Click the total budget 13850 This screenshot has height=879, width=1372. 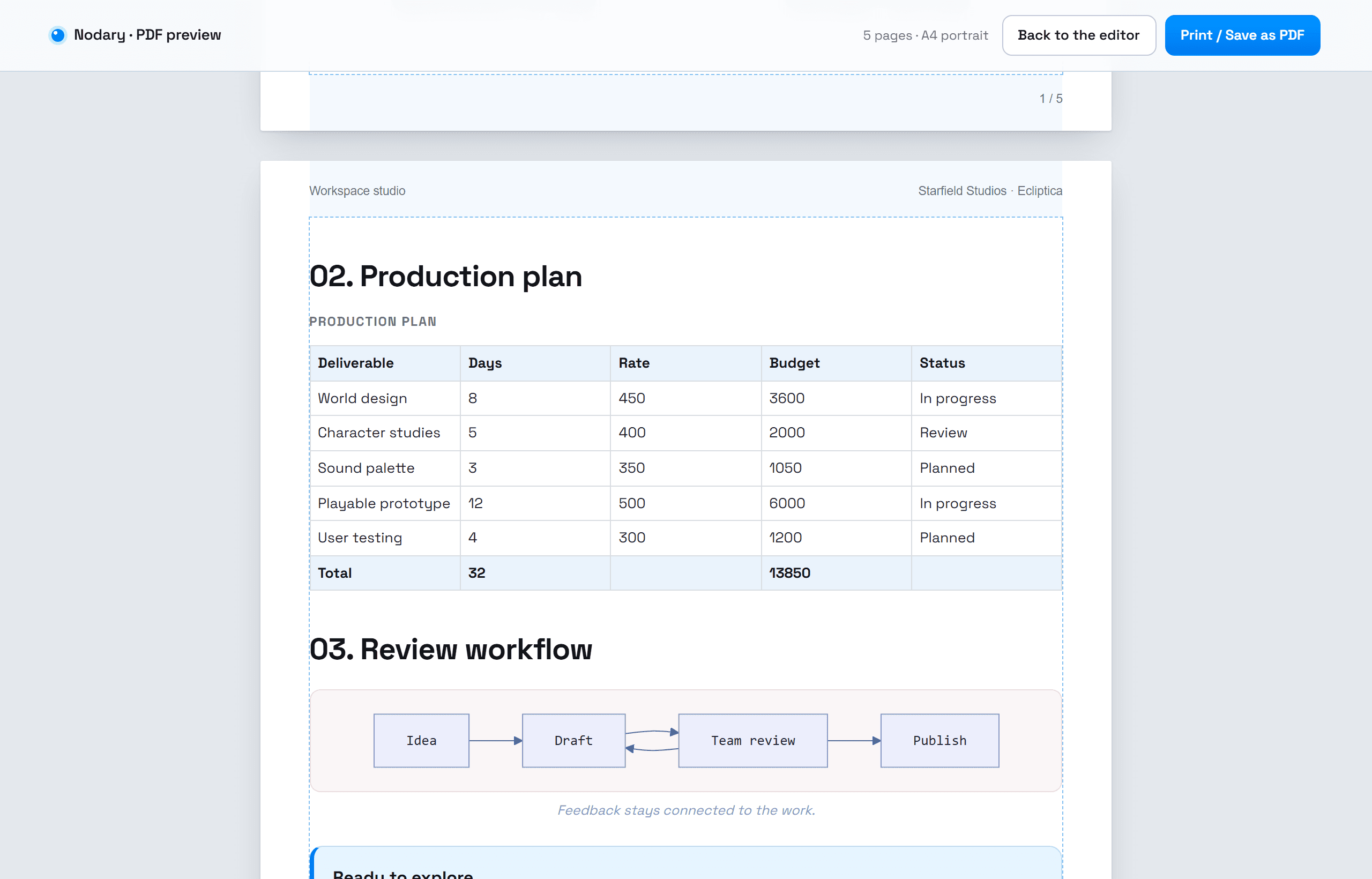click(836, 573)
